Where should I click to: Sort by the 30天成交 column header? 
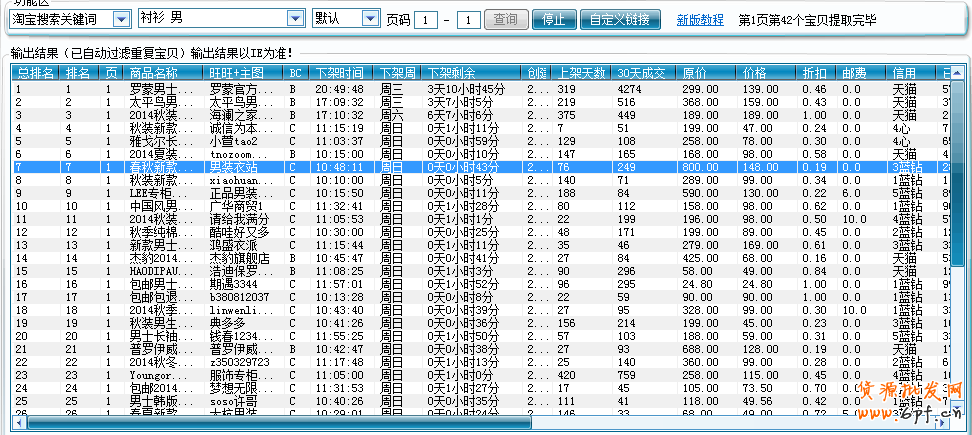[640, 73]
